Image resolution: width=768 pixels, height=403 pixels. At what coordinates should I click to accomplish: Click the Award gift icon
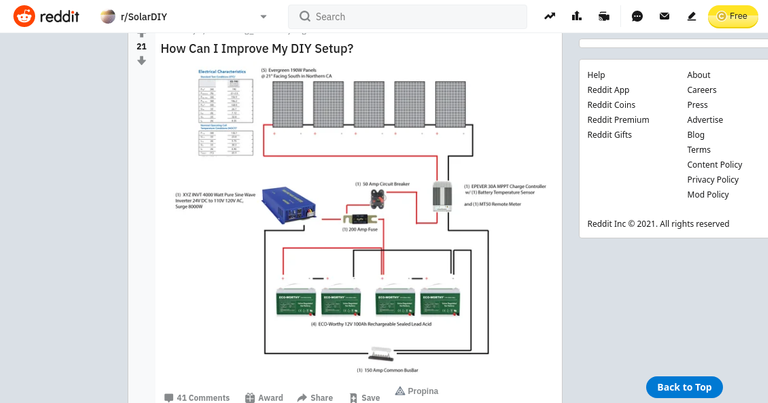click(250, 398)
